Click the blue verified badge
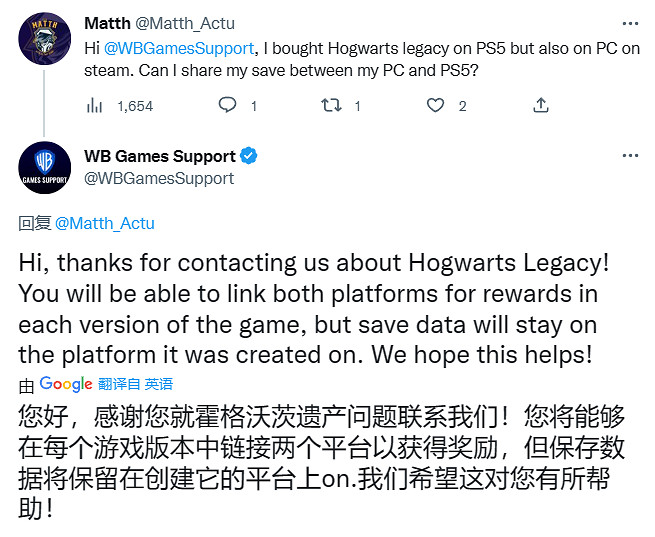This screenshot has width=655, height=537. (249, 156)
